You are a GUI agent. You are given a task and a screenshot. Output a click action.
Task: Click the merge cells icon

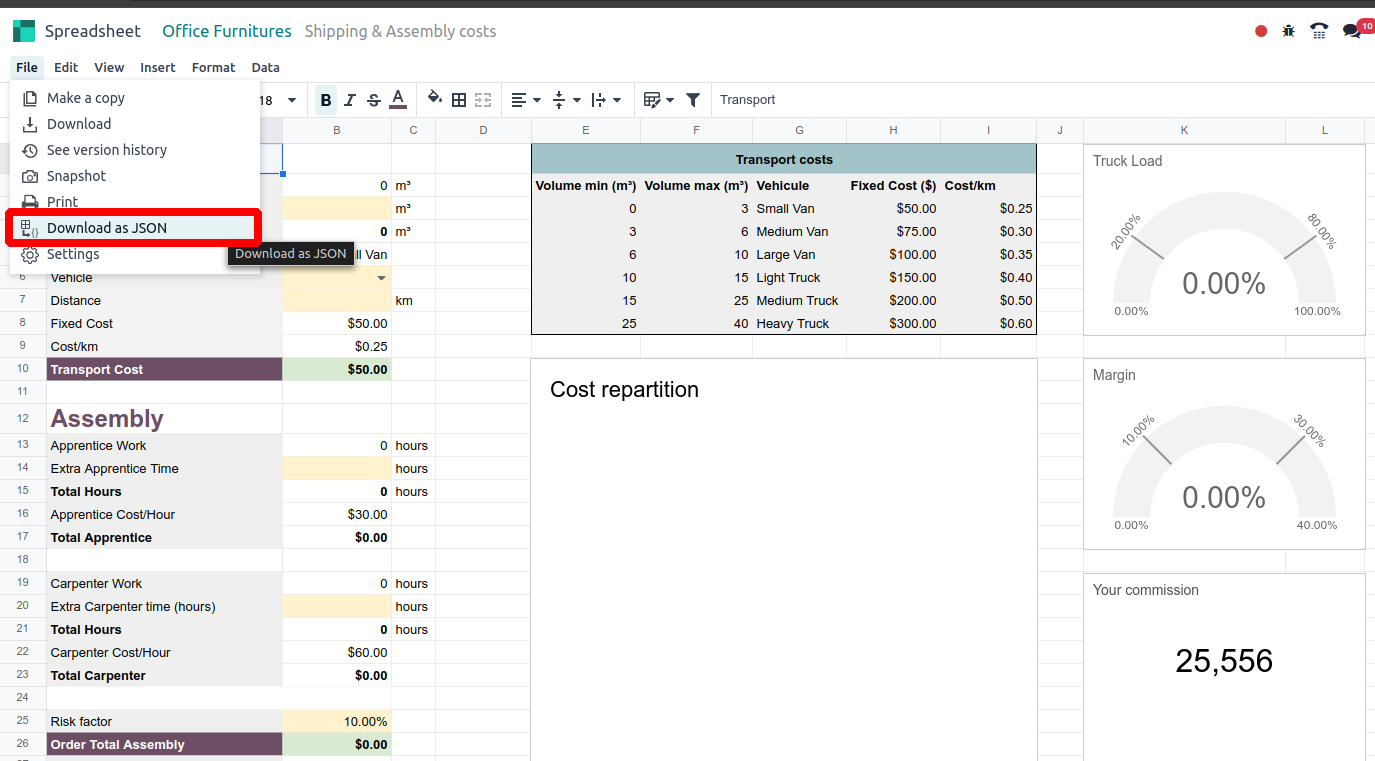click(483, 100)
